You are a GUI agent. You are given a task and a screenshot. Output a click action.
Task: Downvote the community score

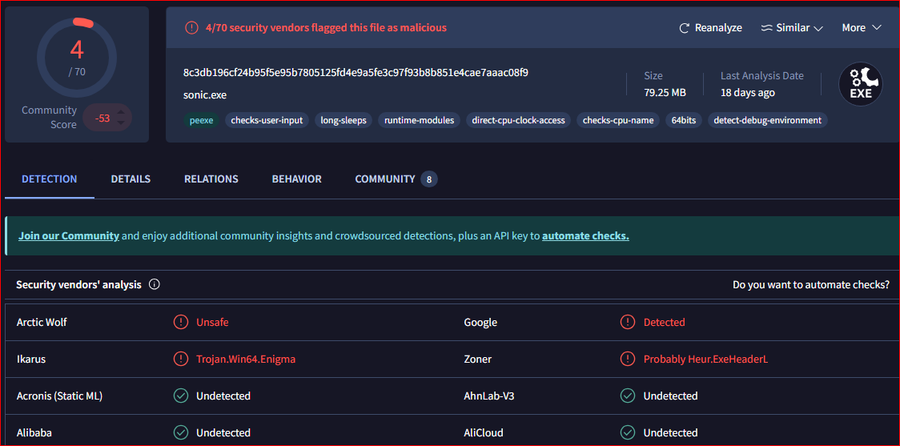point(122,123)
